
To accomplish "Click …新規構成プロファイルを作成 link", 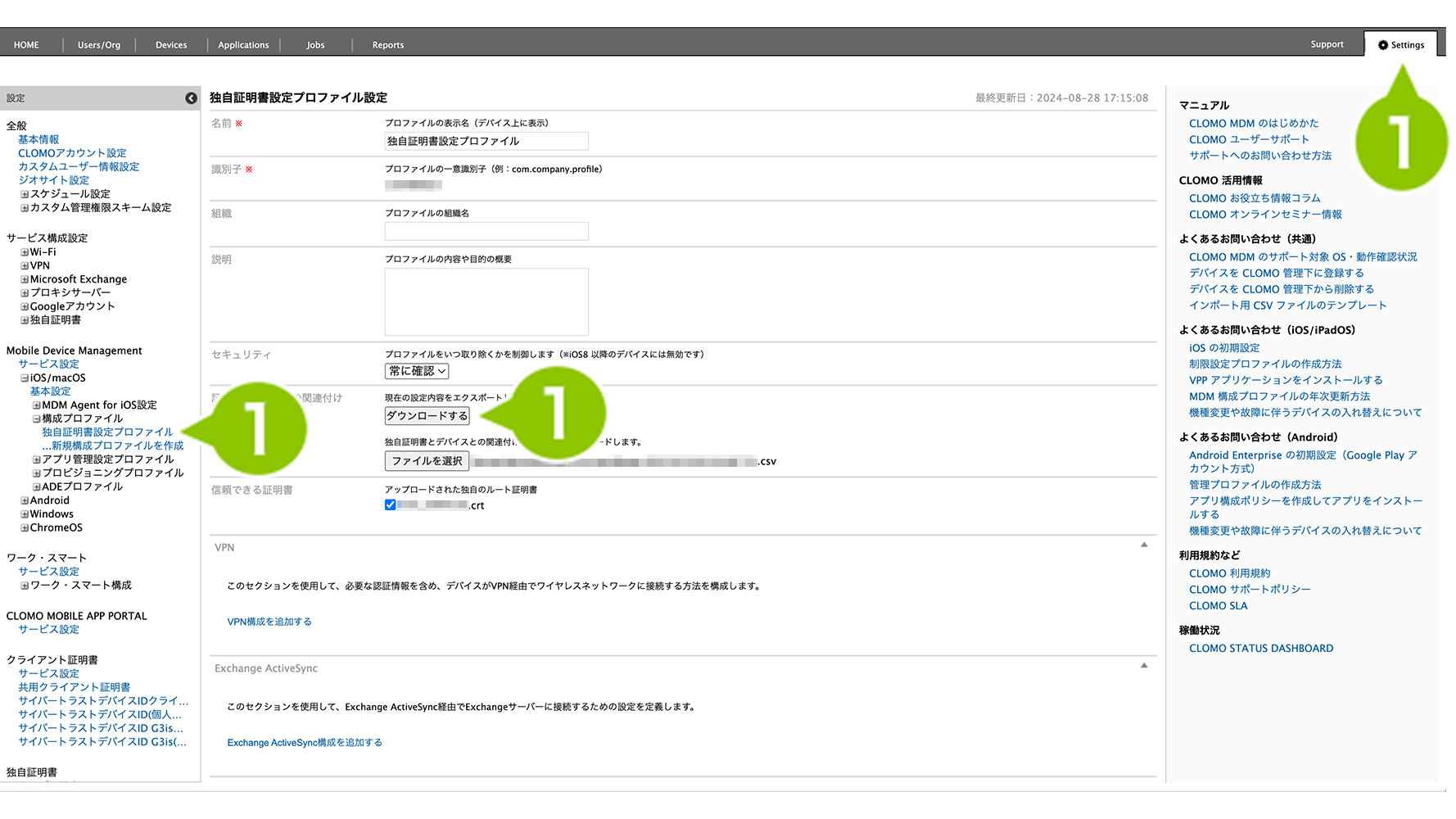I will pyautogui.click(x=113, y=446).
